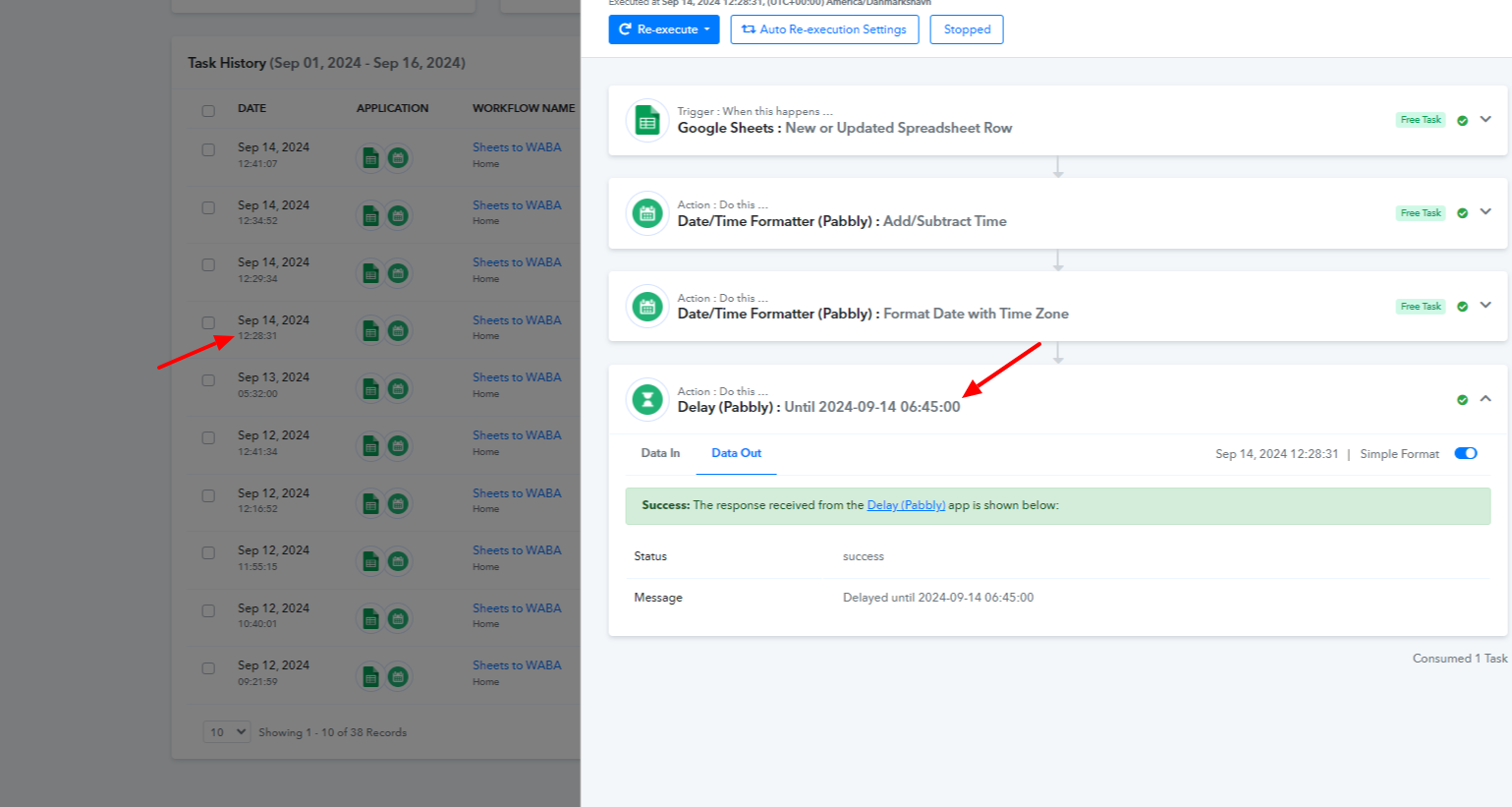Viewport: 1512px width, 807px height.
Task: Click the Free Task badge on Format Date step
Action: 1421,307
